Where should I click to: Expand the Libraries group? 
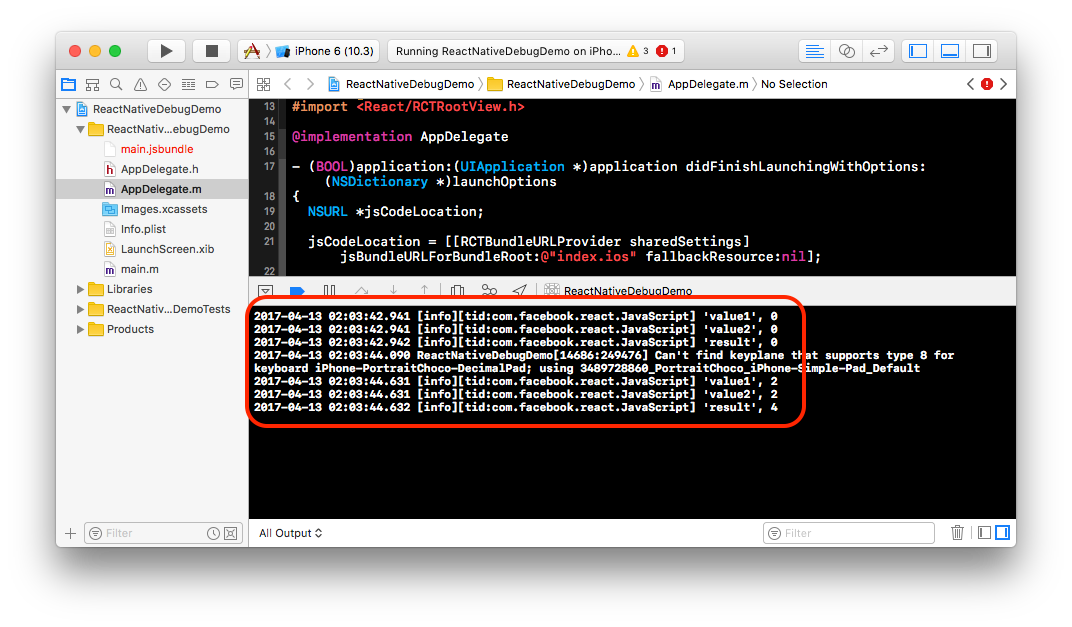[x=81, y=289]
